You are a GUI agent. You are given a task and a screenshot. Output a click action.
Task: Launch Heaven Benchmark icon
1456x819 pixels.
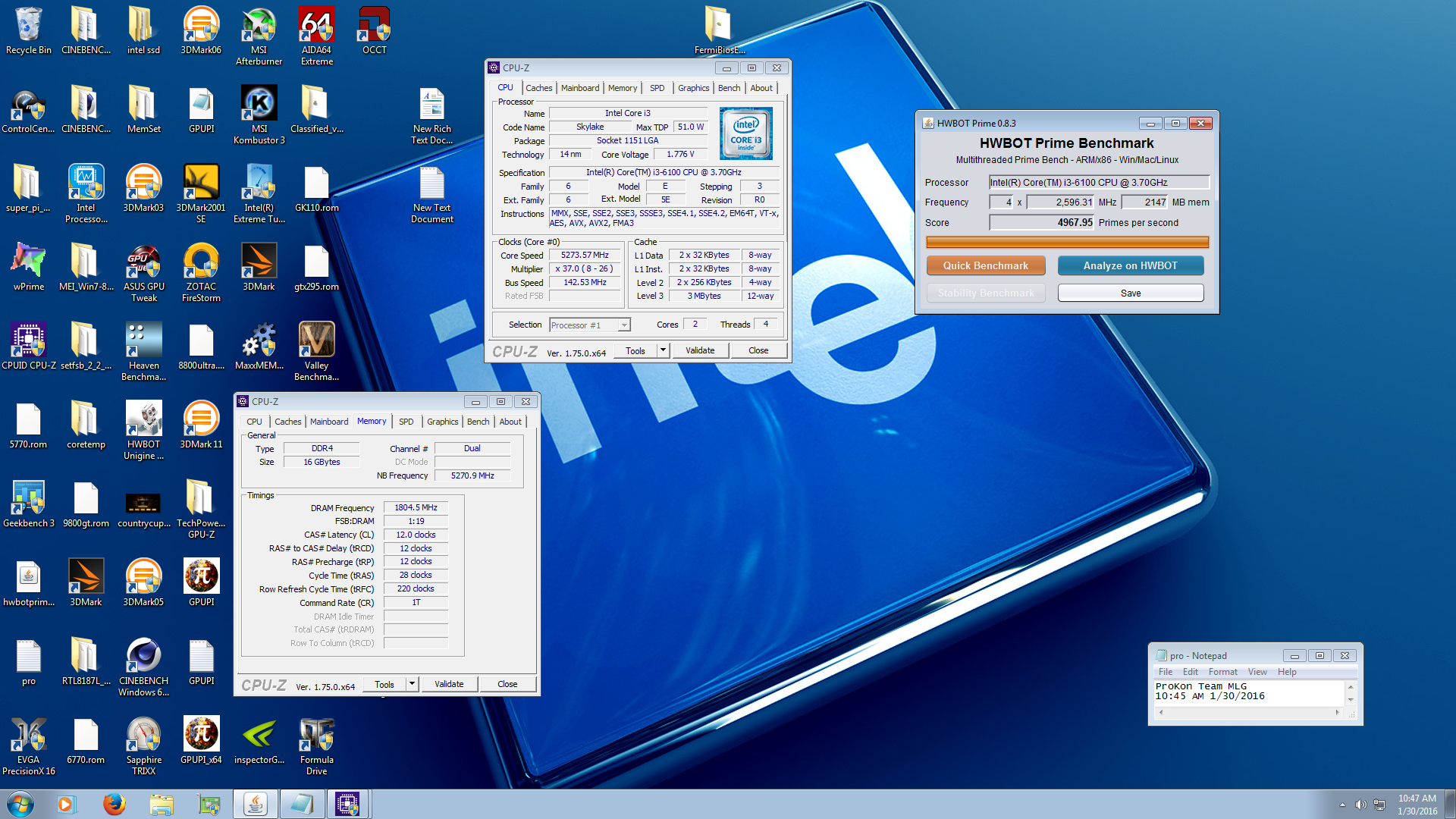pos(143,352)
